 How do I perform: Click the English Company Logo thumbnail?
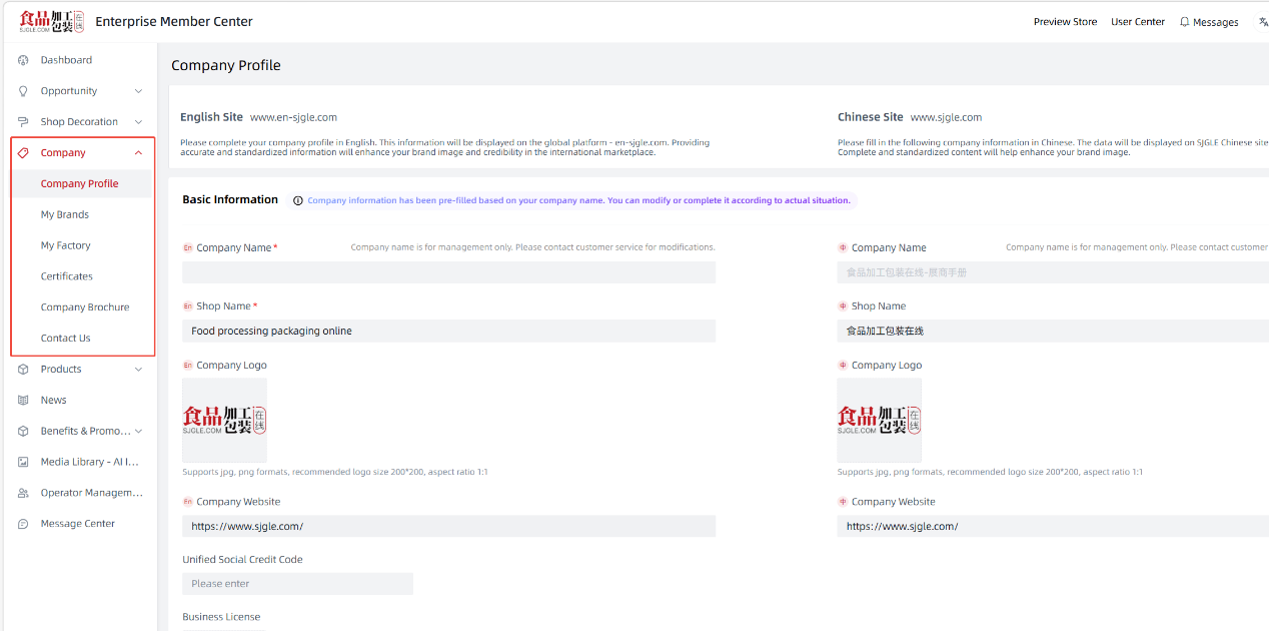tap(224, 420)
